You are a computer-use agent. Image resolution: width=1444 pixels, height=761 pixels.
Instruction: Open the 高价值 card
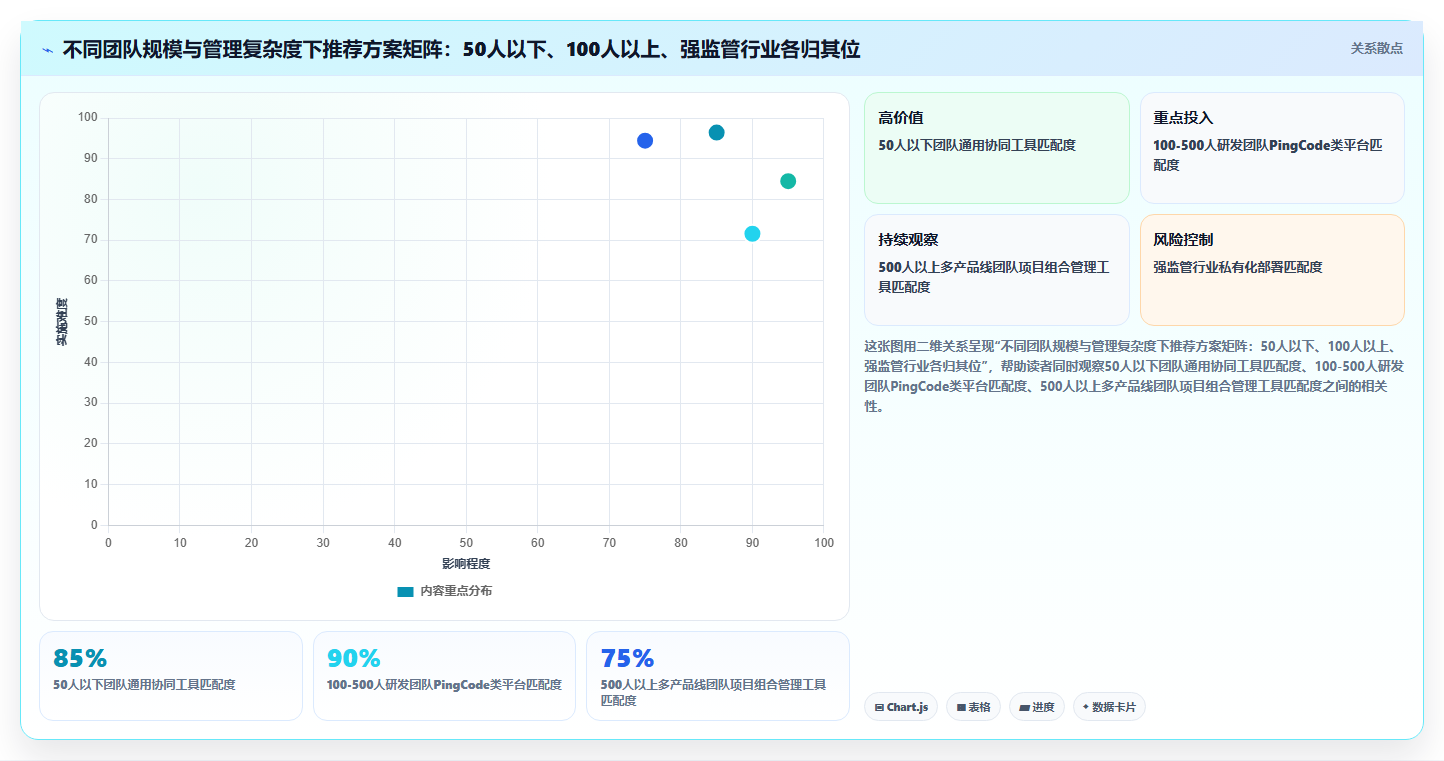[x=996, y=148]
